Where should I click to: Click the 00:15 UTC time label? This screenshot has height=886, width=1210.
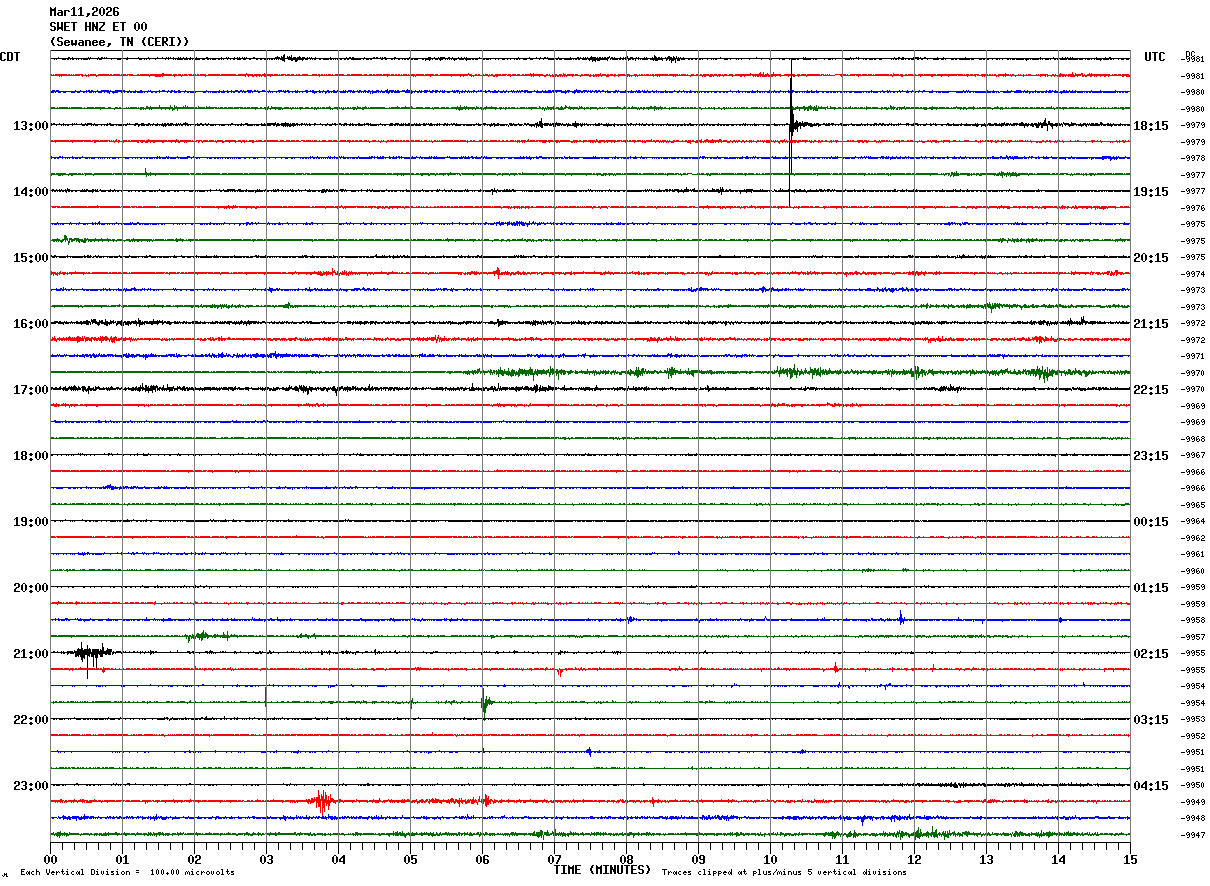click(1151, 522)
